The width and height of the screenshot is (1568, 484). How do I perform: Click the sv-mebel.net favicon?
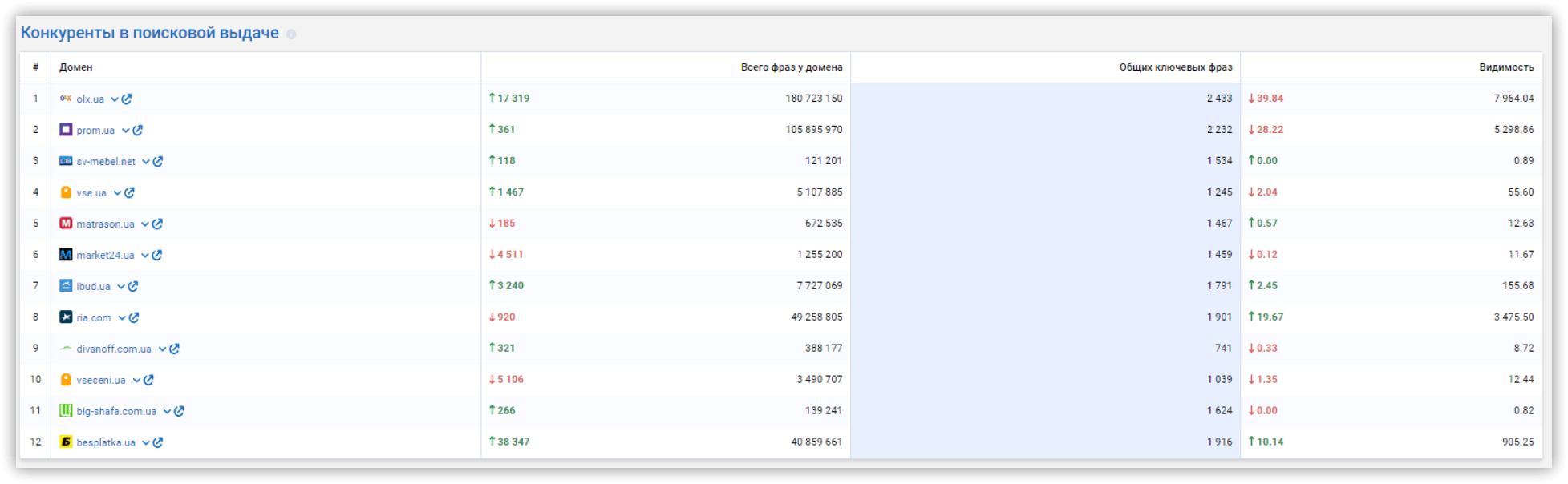click(66, 161)
